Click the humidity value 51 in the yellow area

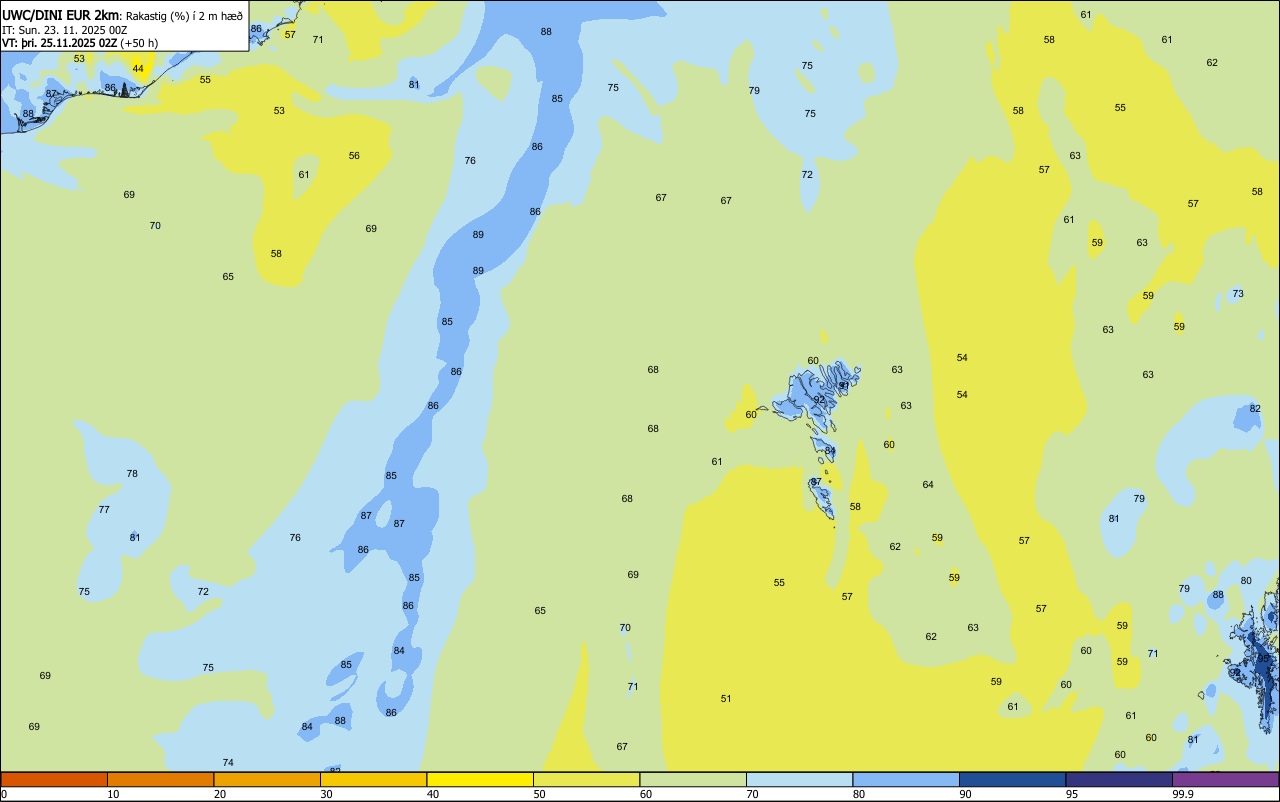point(726,699)
